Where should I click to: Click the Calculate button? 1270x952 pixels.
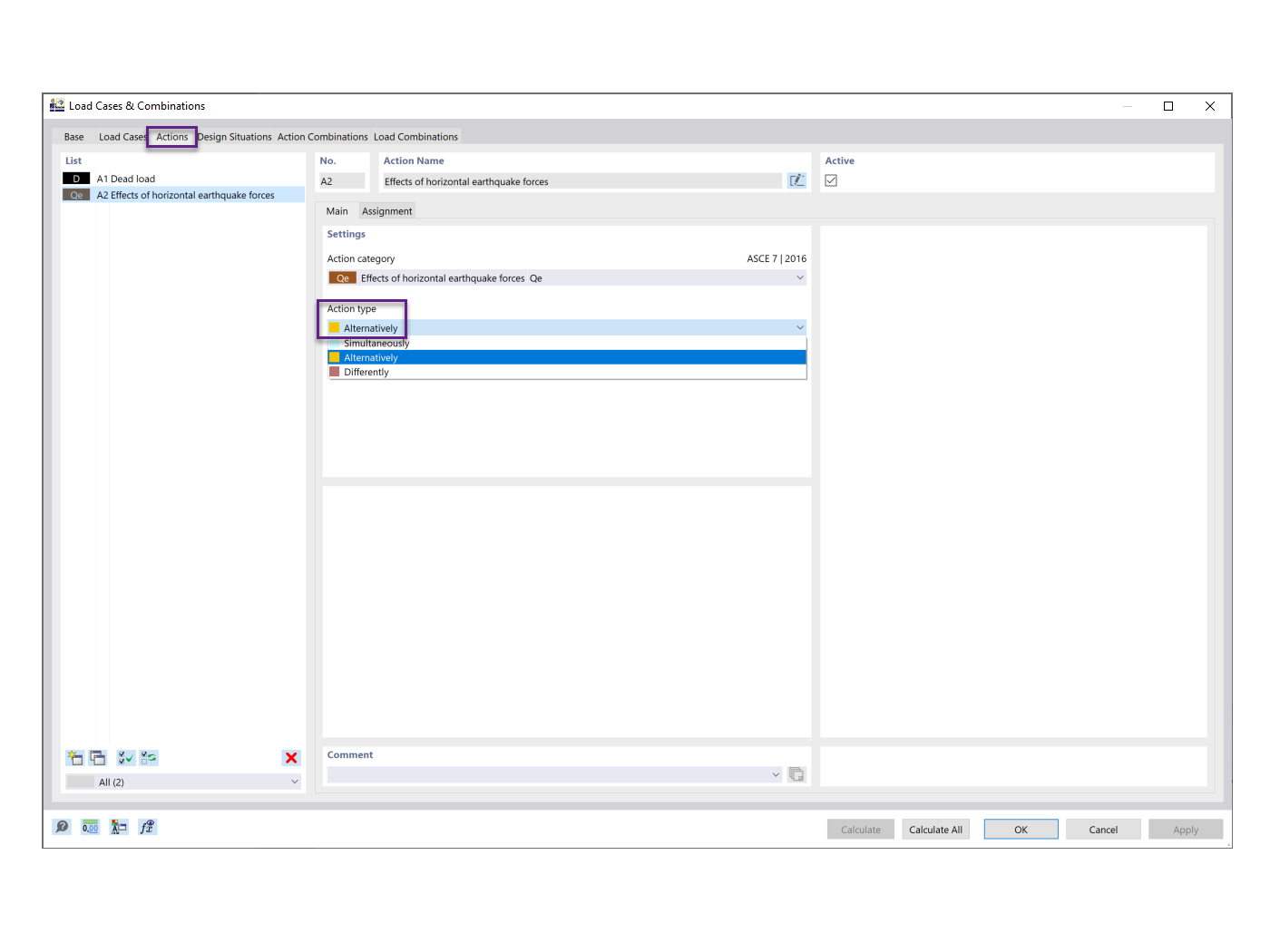[x=861, y=830]
